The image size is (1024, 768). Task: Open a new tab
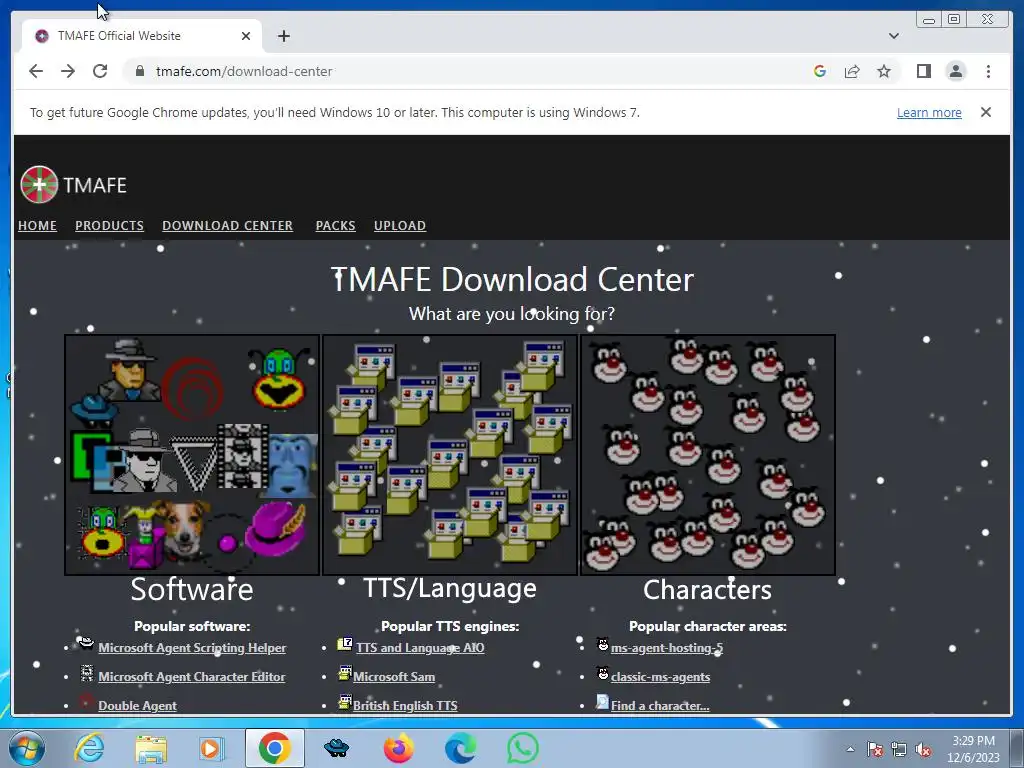pos(283,36)
